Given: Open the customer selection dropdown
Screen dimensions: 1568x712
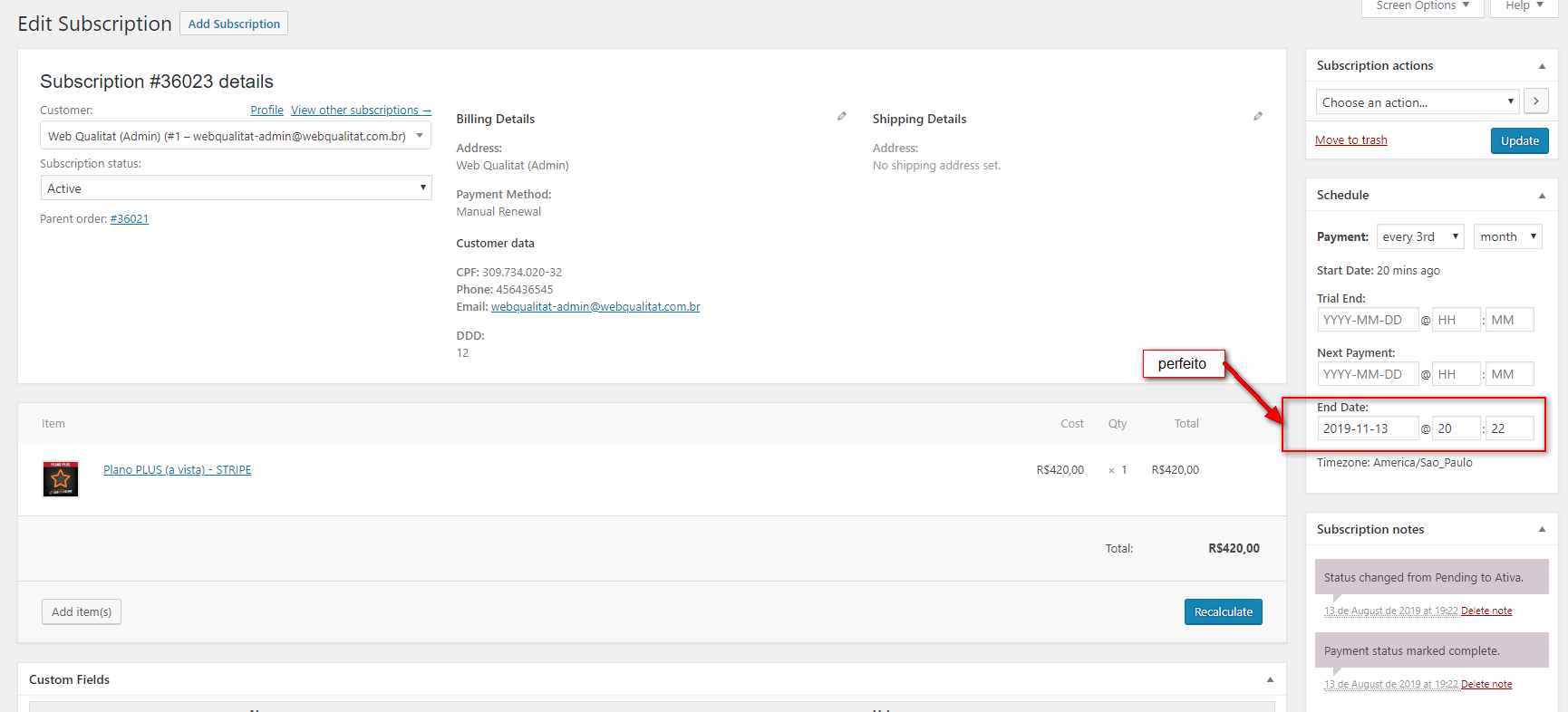Looking at the screenshot, I should point(236,136).
